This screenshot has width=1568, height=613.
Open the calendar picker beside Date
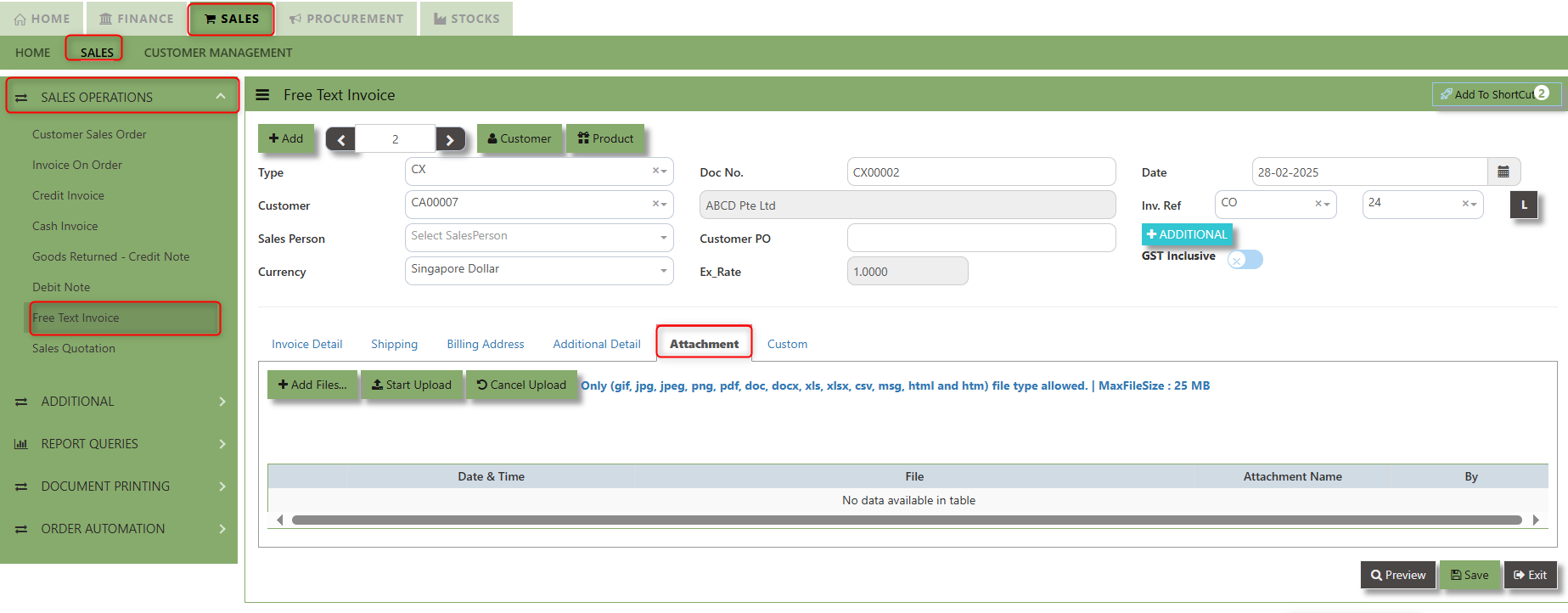pyautogui.click(x=1503, y=172)
